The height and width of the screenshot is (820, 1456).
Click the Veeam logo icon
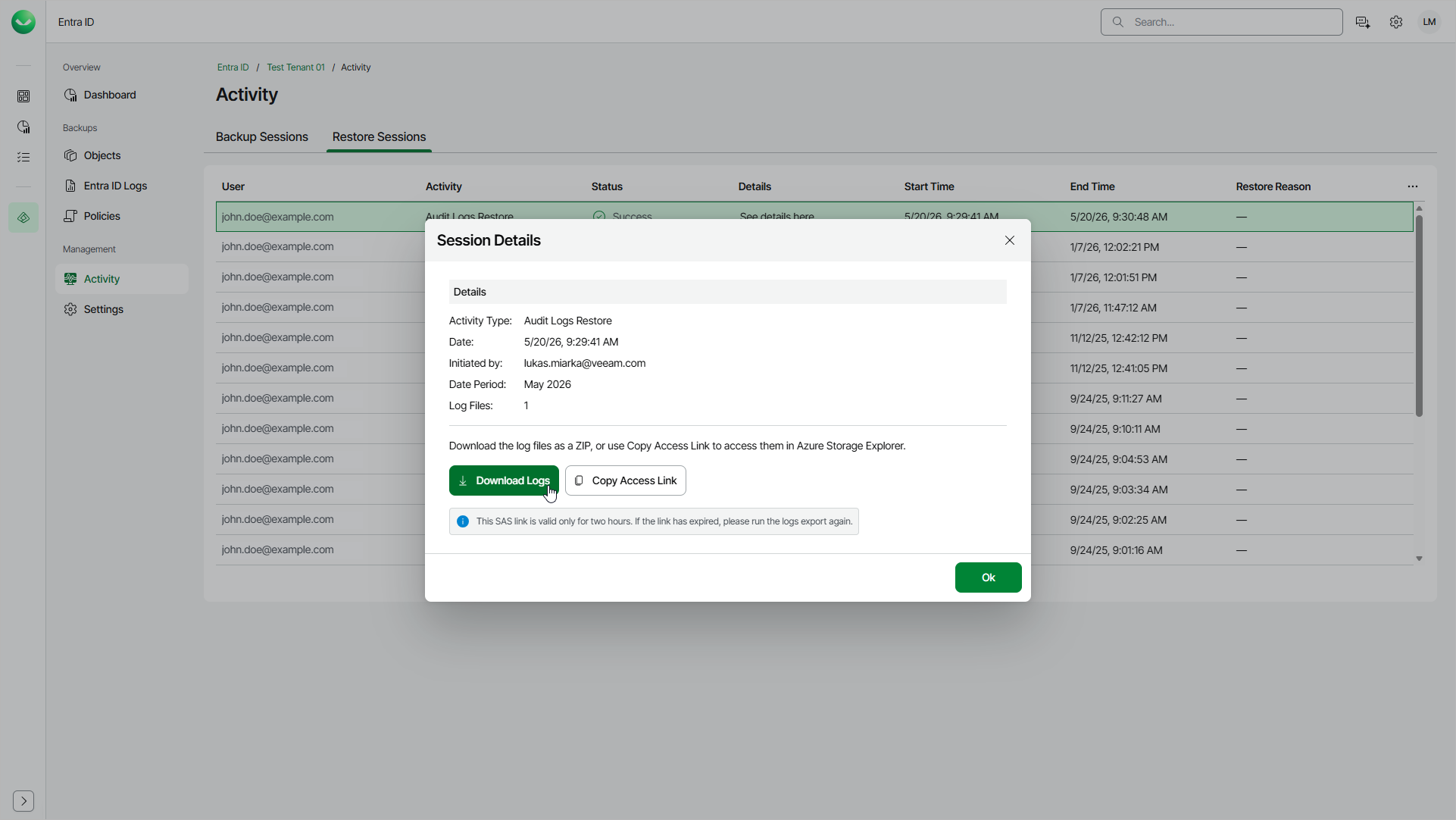(x=23, y=22)
